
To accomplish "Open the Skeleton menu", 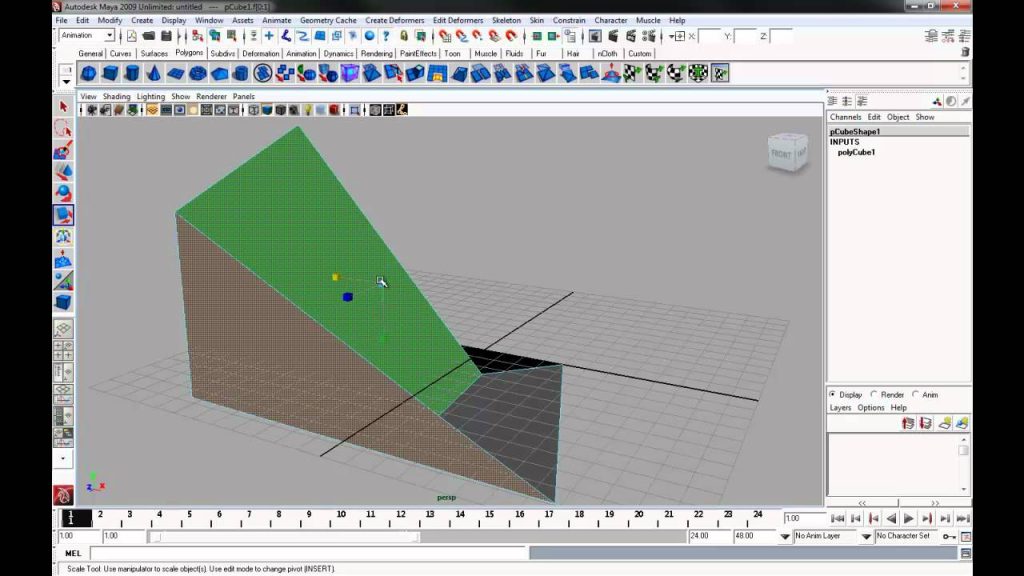I will (506, 20).
